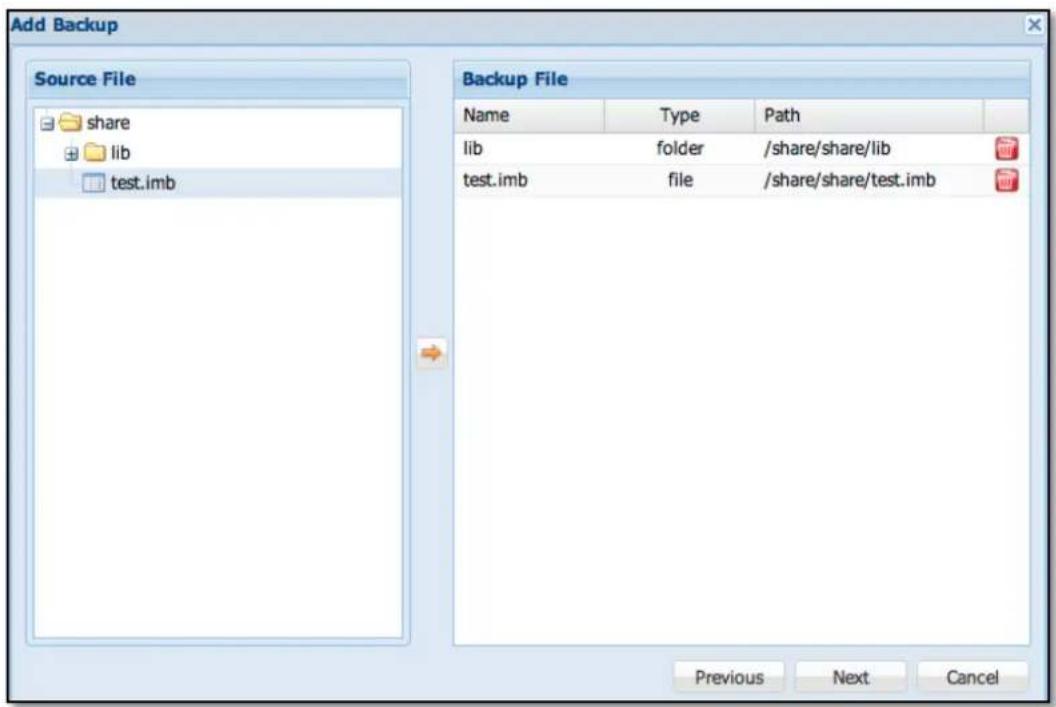Sort by the Type column header
The height and width of the screenshot is (707, 1056).
click(680, 115)
